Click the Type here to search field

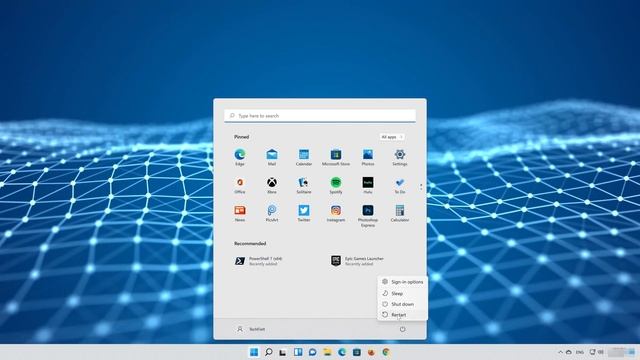pos(320,116)
